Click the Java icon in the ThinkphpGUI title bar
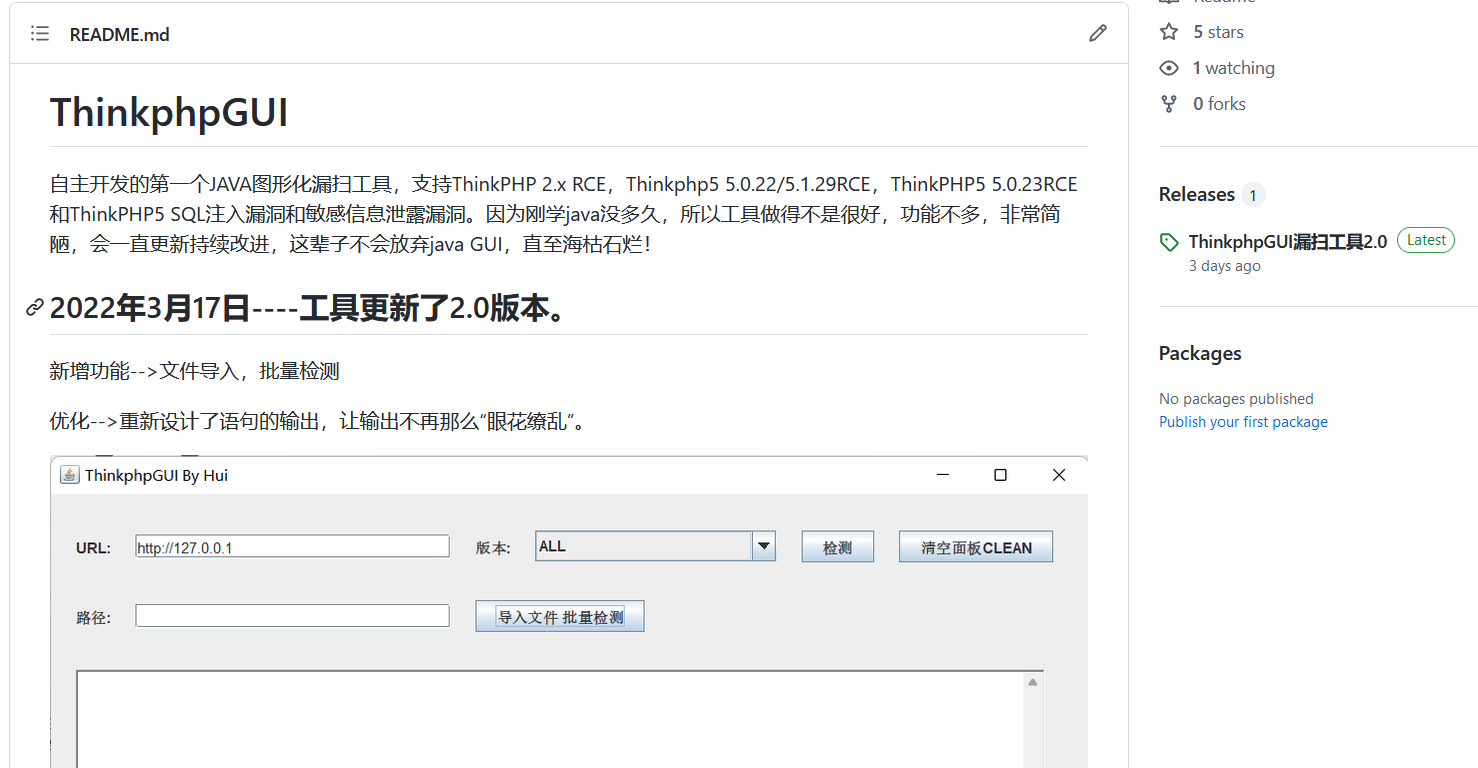The height and width of the screenshot is (768, 1478). pyautogui.click(x=69, y=475)
